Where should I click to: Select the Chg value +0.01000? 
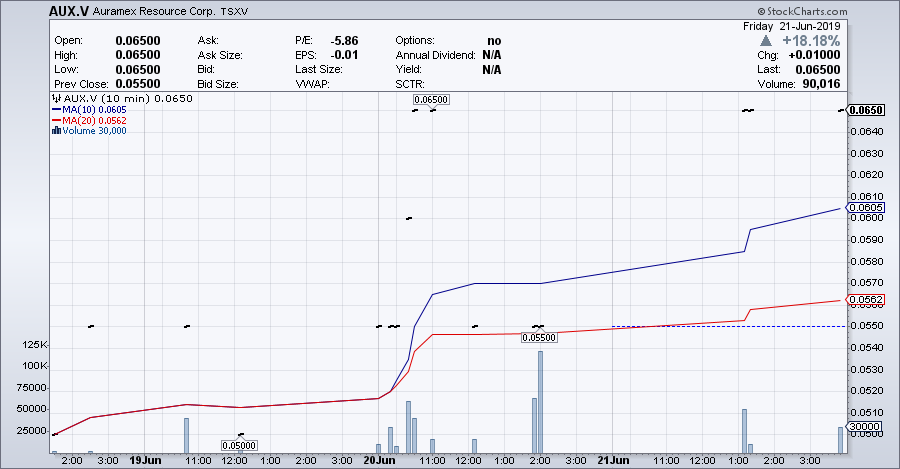point(814,55)
